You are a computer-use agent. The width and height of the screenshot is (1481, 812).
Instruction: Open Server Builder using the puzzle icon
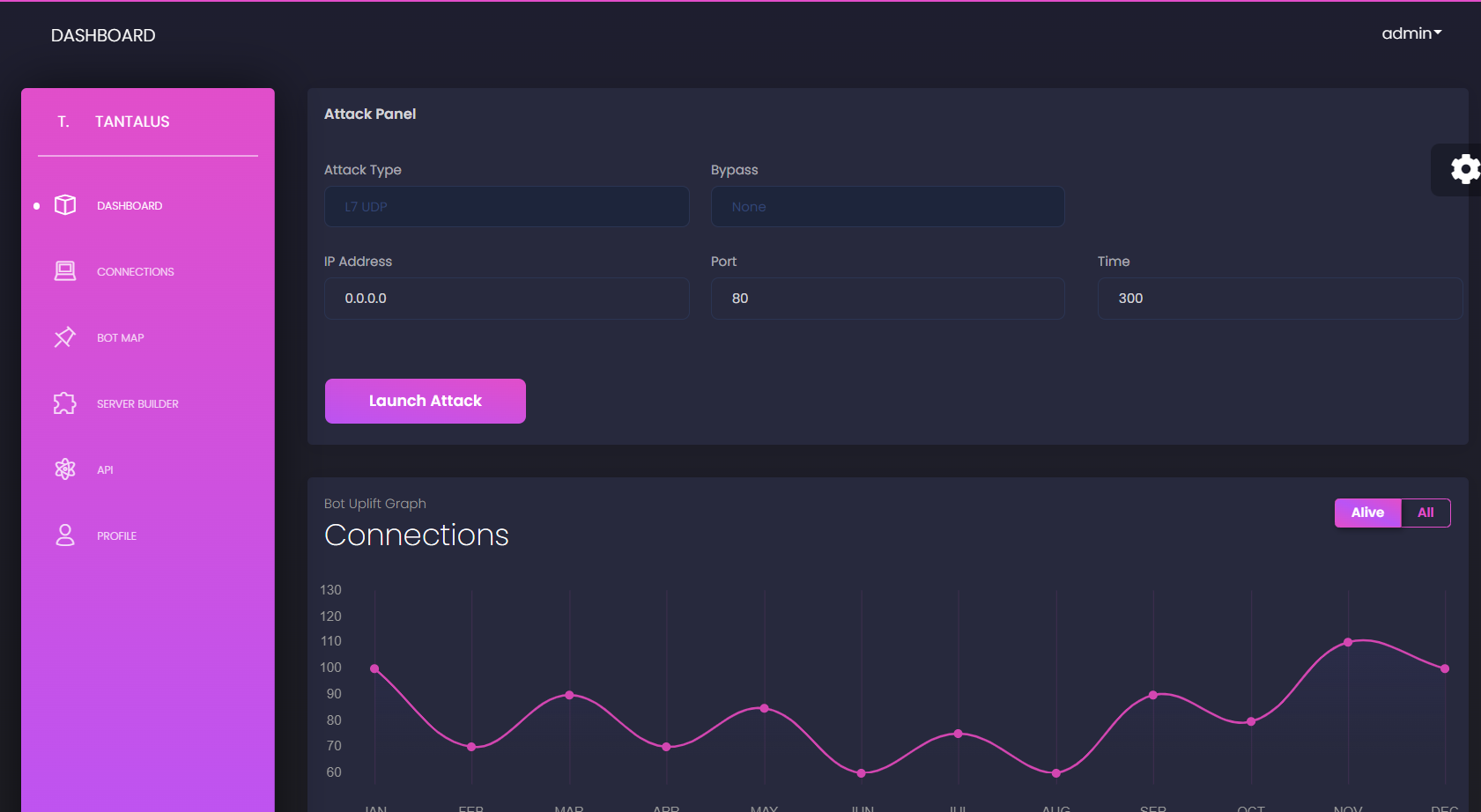click(65, 402)
